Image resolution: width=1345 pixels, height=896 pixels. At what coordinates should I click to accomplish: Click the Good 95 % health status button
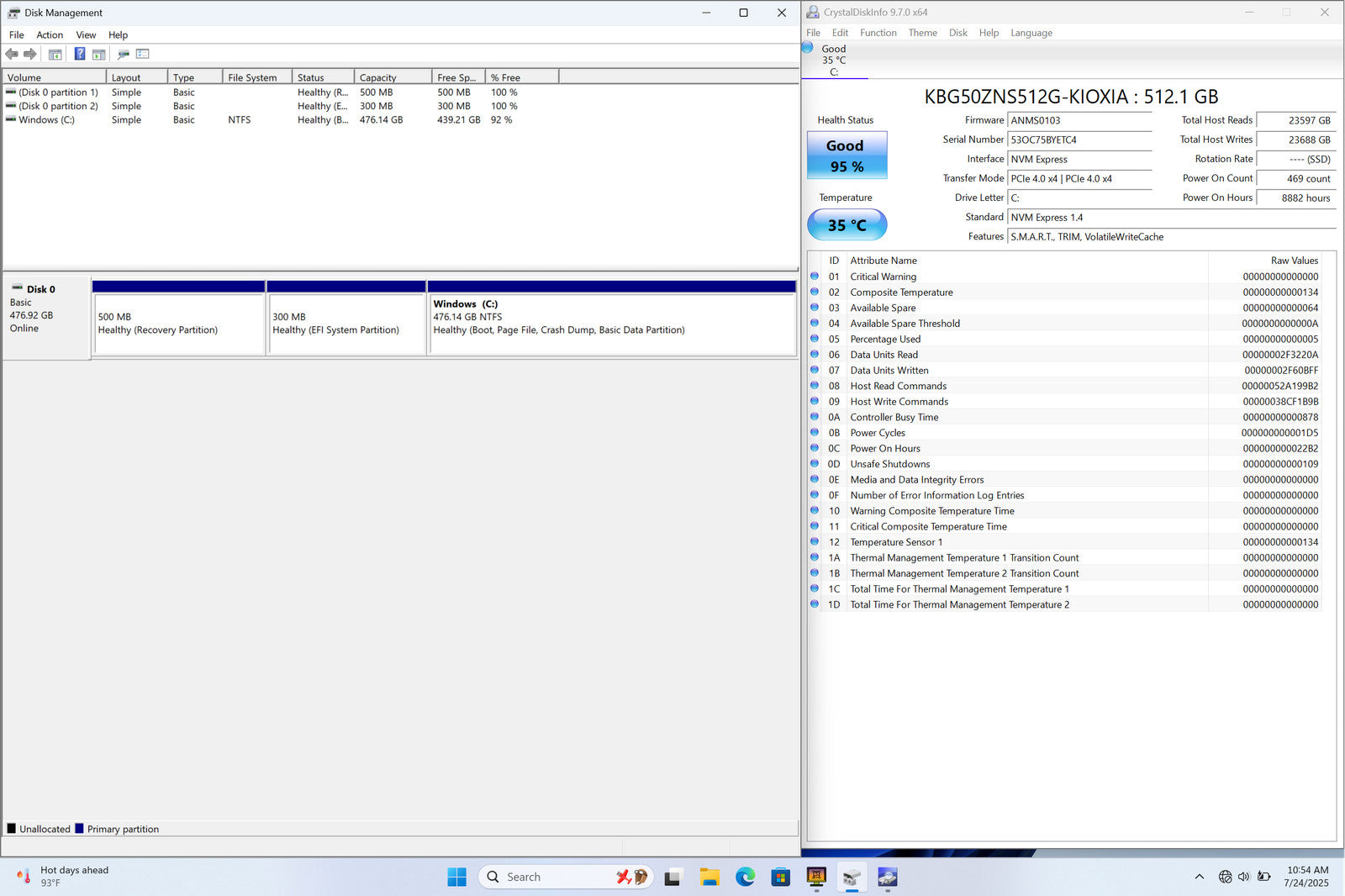[x=847, y=155]
